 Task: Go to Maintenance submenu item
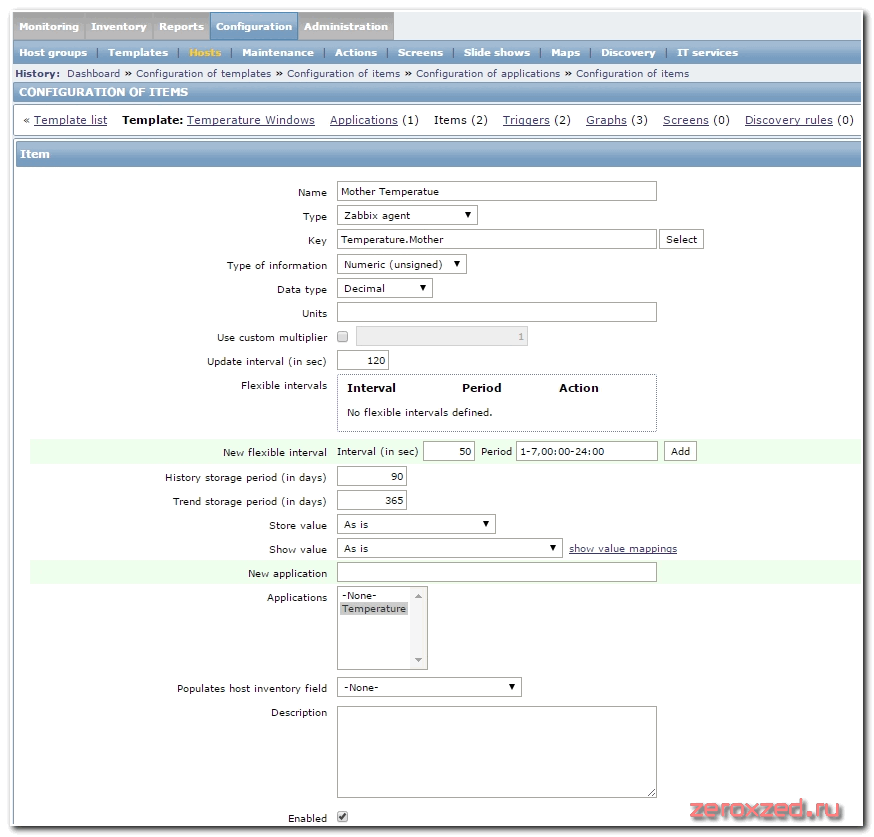pos(277,53)
